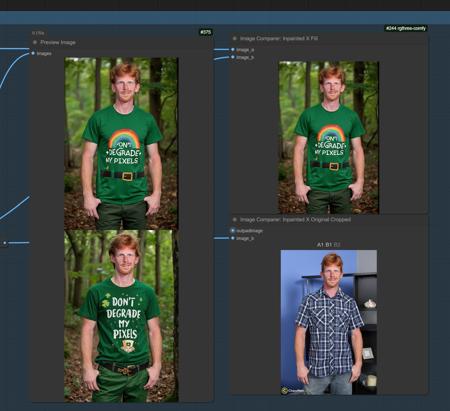Viewport: 450px width, 411px height.
Task: Select B2 in the comparer image selector
Action: point(337,245)
